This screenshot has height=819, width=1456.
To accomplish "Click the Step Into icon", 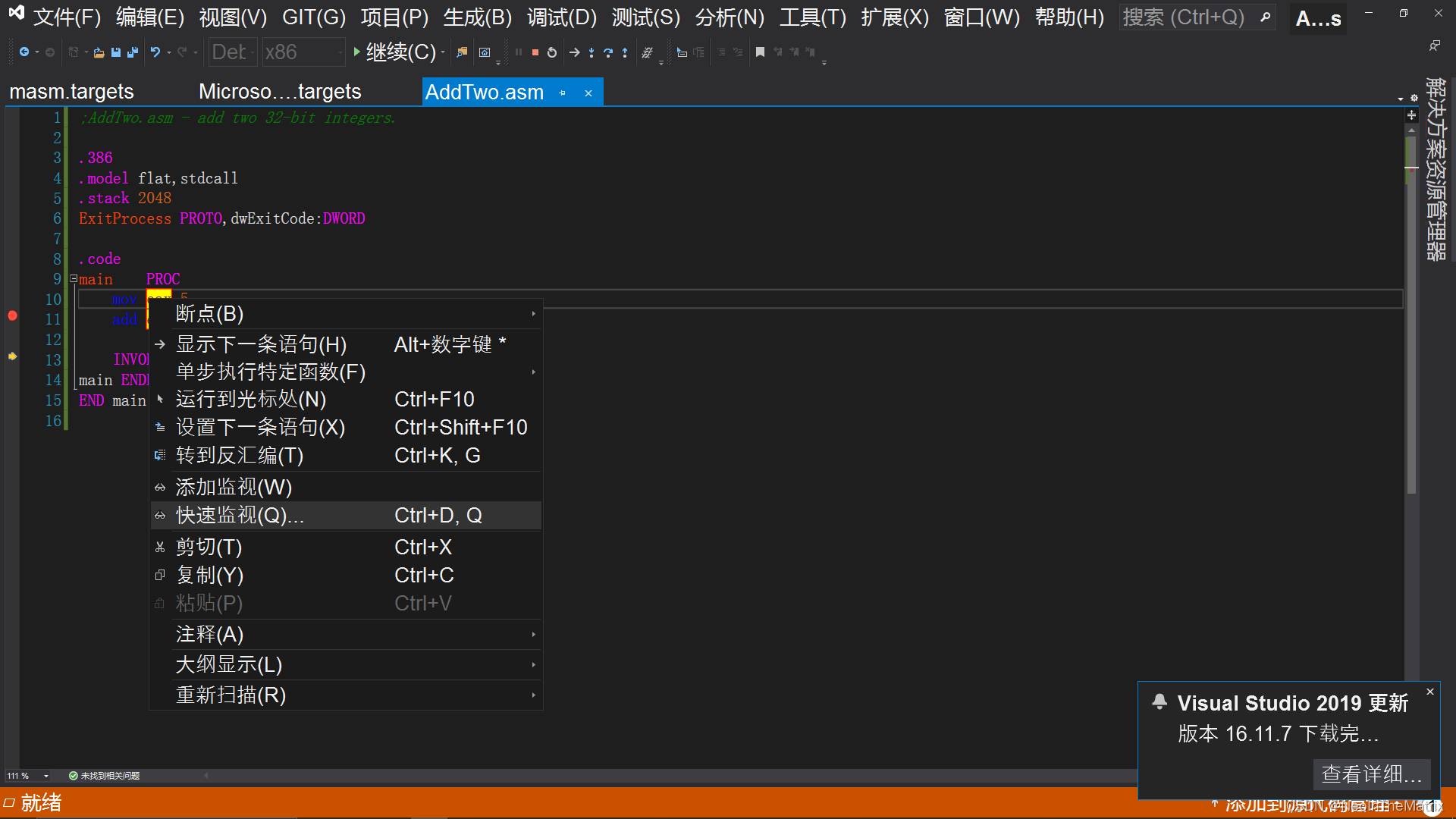I will 591,52.
